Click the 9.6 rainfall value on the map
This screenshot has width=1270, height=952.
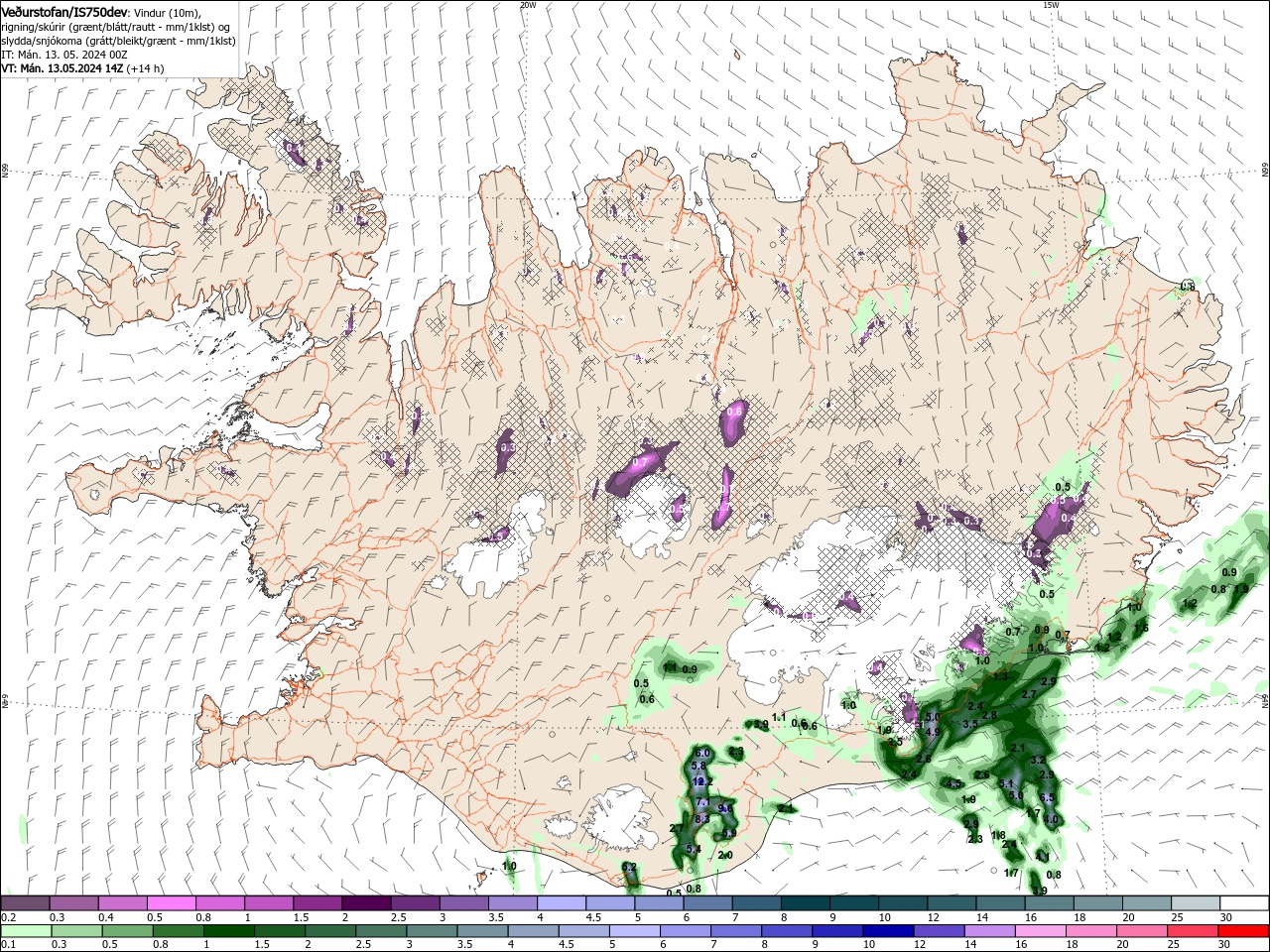click(x=724, y=808)
